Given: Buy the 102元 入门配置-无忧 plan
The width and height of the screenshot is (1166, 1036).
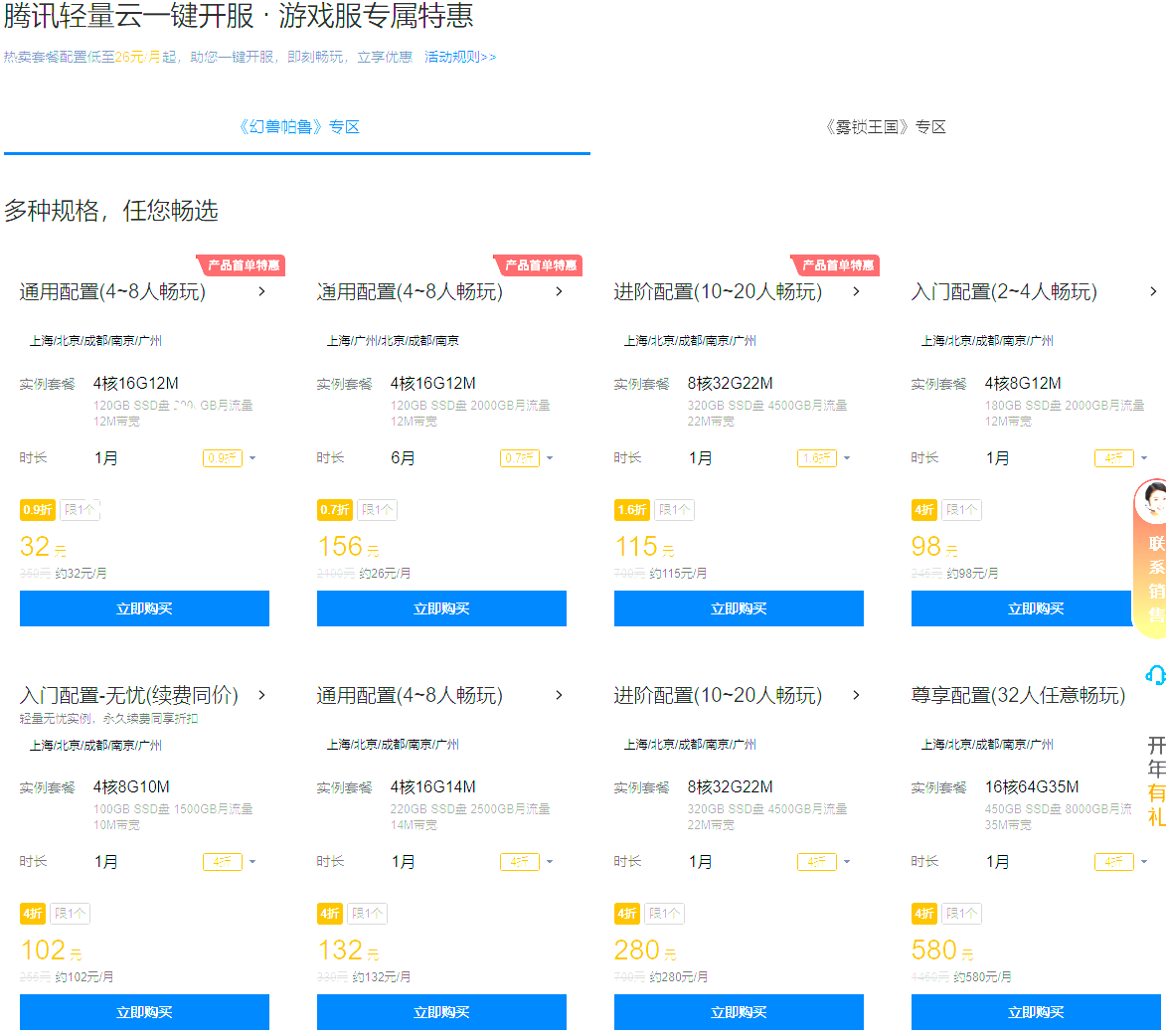Looking at the screenshot, I should [x=144, y=1012].
